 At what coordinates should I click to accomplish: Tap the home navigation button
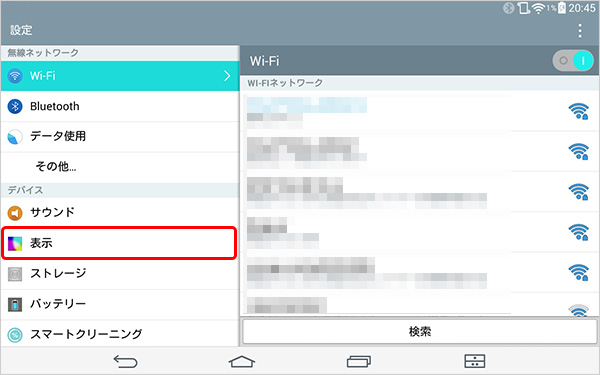pos(241,361)
